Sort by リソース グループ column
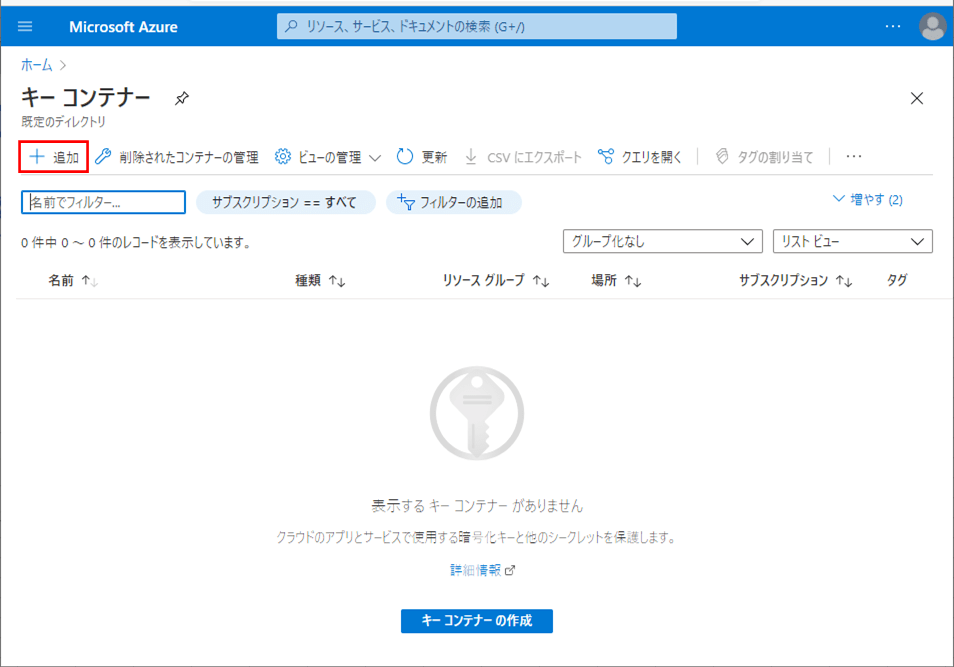This screenshot has height=667, width=954. pyautogui.click(x=496, y=281)
